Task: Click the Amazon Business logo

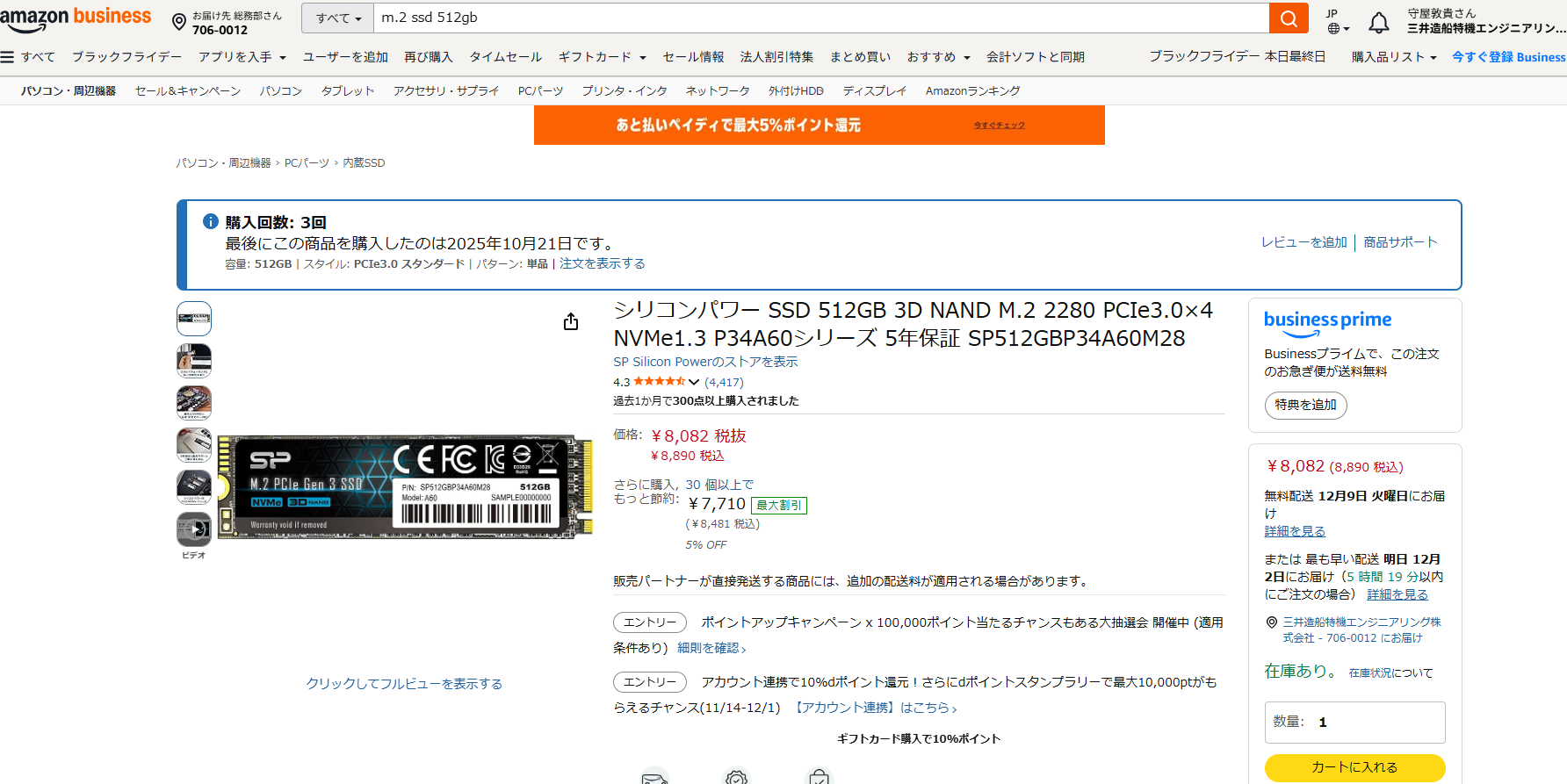Action: pyautogui.click(x=76, y=18)
